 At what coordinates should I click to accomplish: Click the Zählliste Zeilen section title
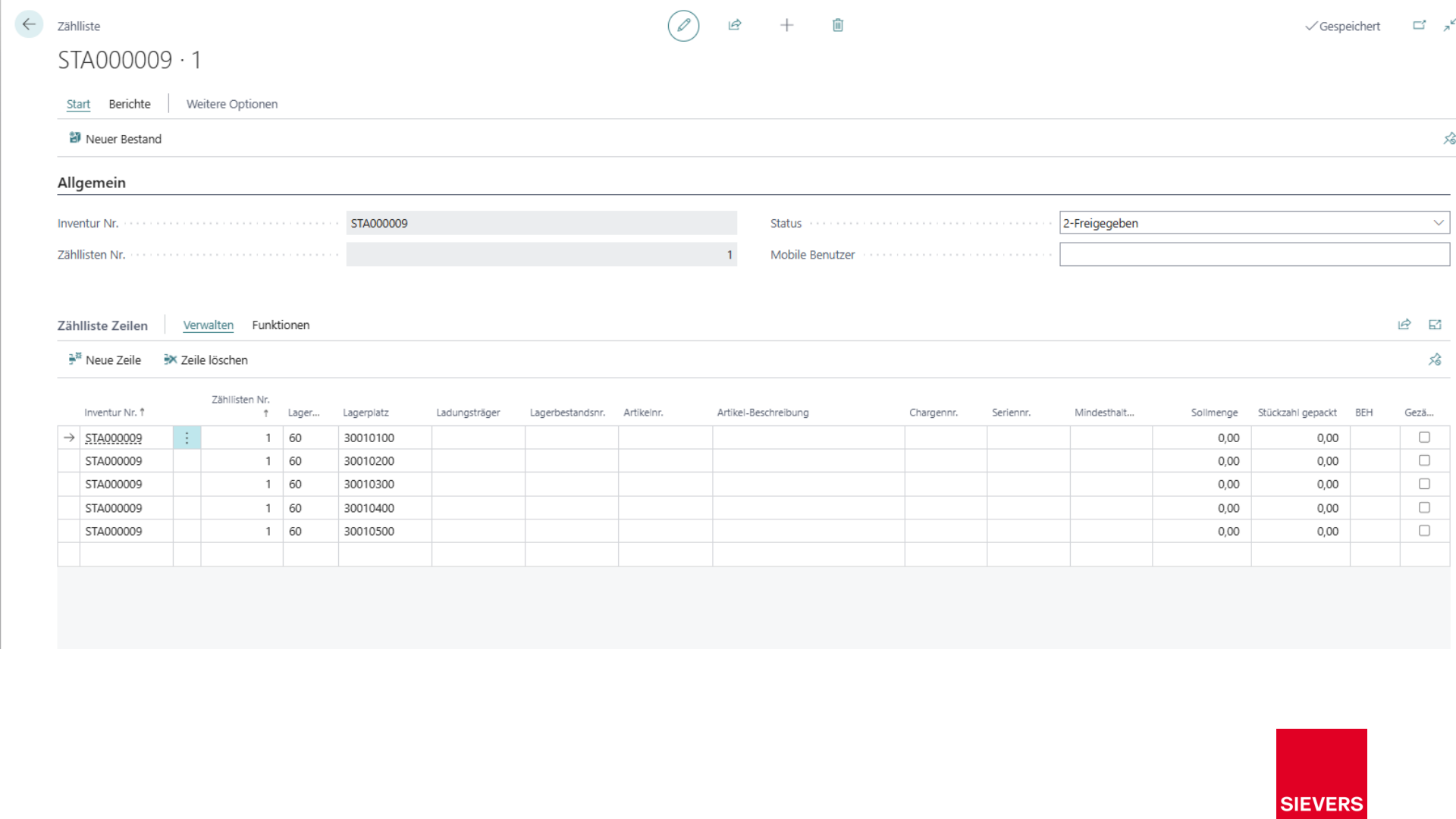[x=102, y=325]
